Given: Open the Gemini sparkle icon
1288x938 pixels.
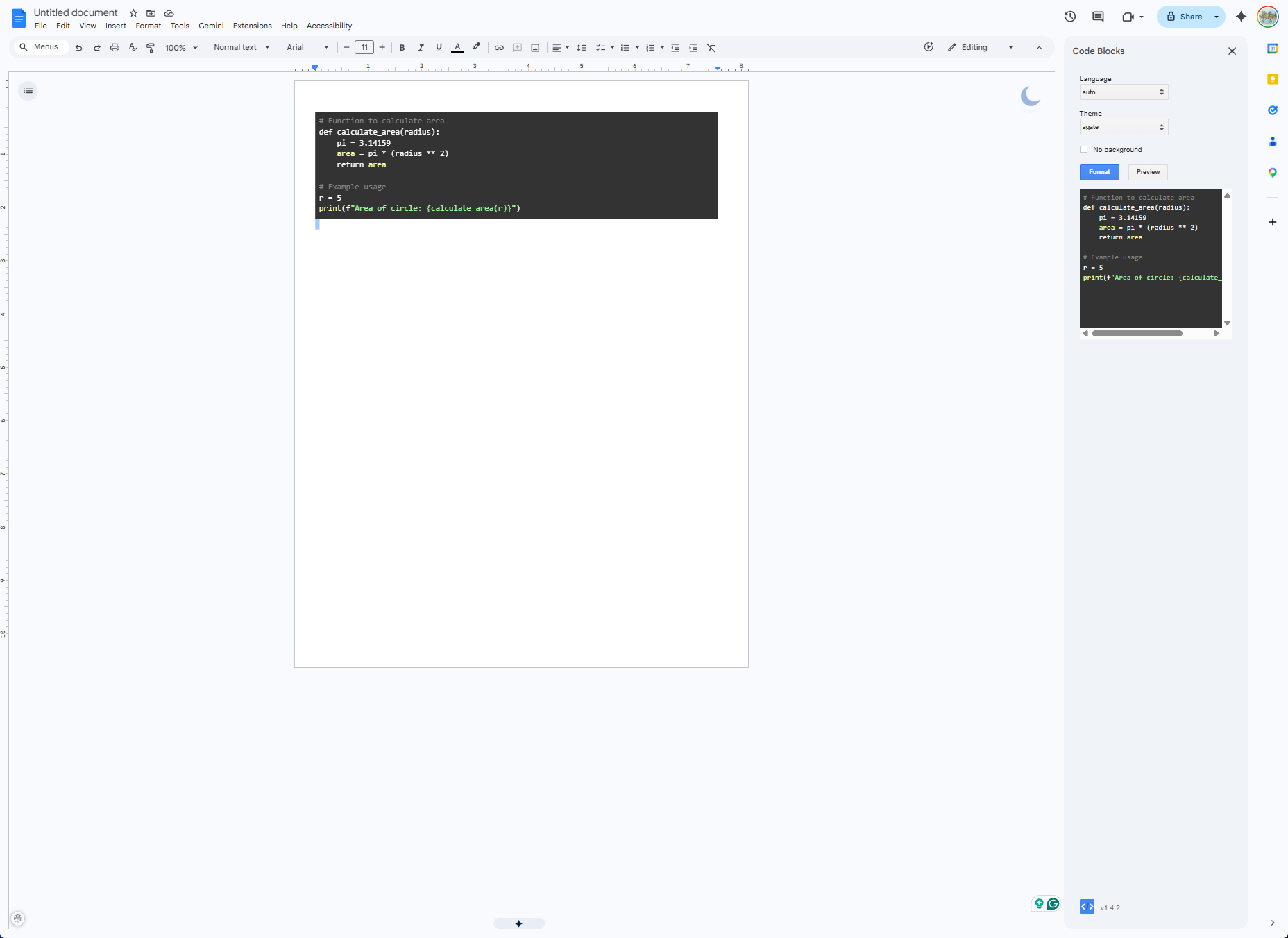Looking at the screenshot, I should click(x=1241, y=17).
